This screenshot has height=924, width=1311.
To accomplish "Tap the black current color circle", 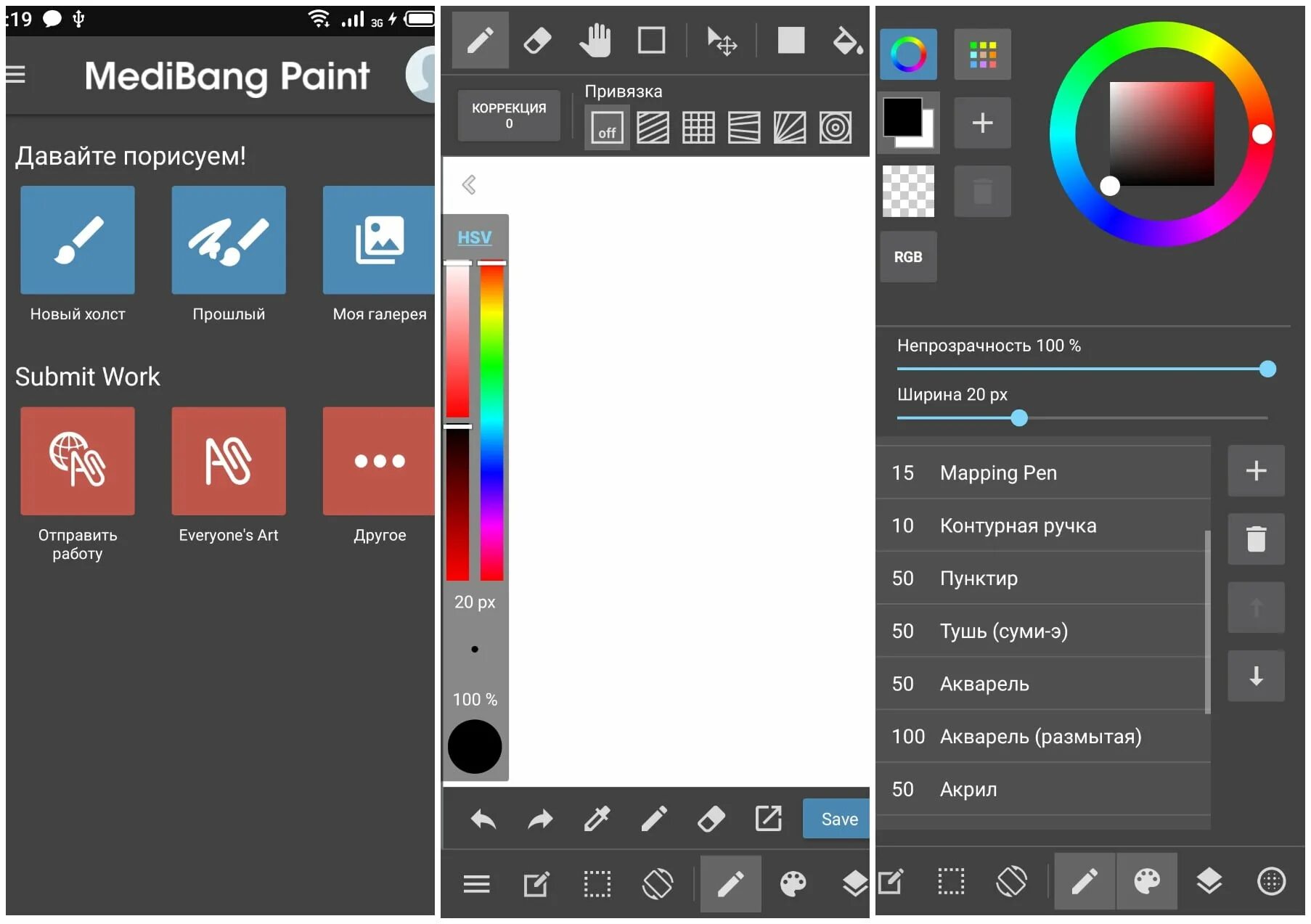I will (475, 746).
